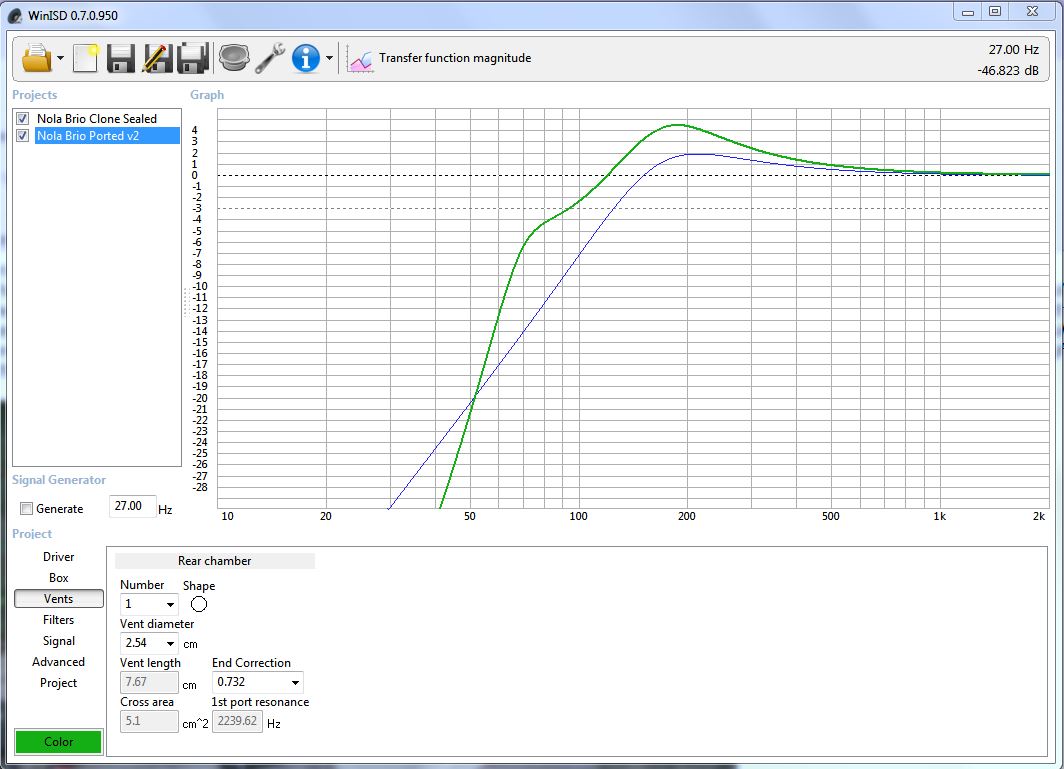The height and width of the screenshot is (769, 1064).
Task: Open settings with the wrench icon
Action: (270, 58)
